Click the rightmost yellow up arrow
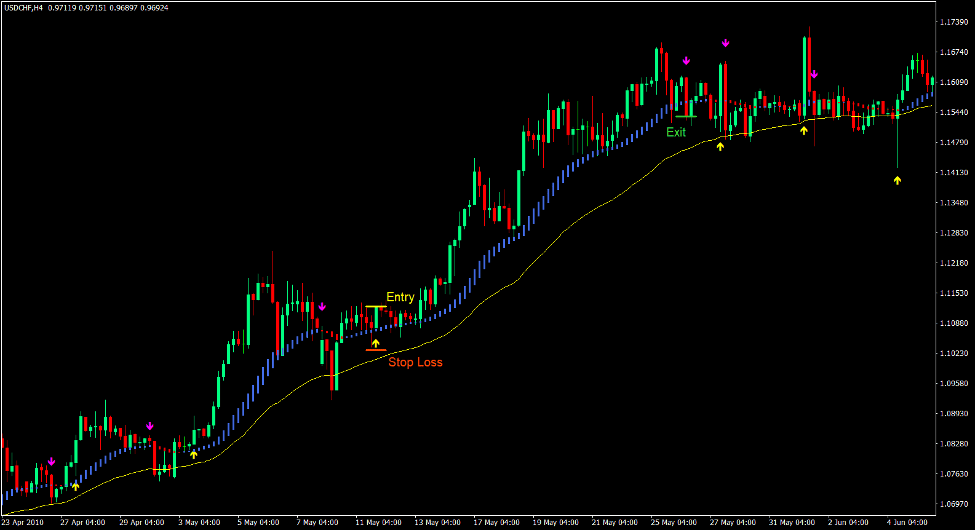The image size is (977, 531). [x=897, y=180]
